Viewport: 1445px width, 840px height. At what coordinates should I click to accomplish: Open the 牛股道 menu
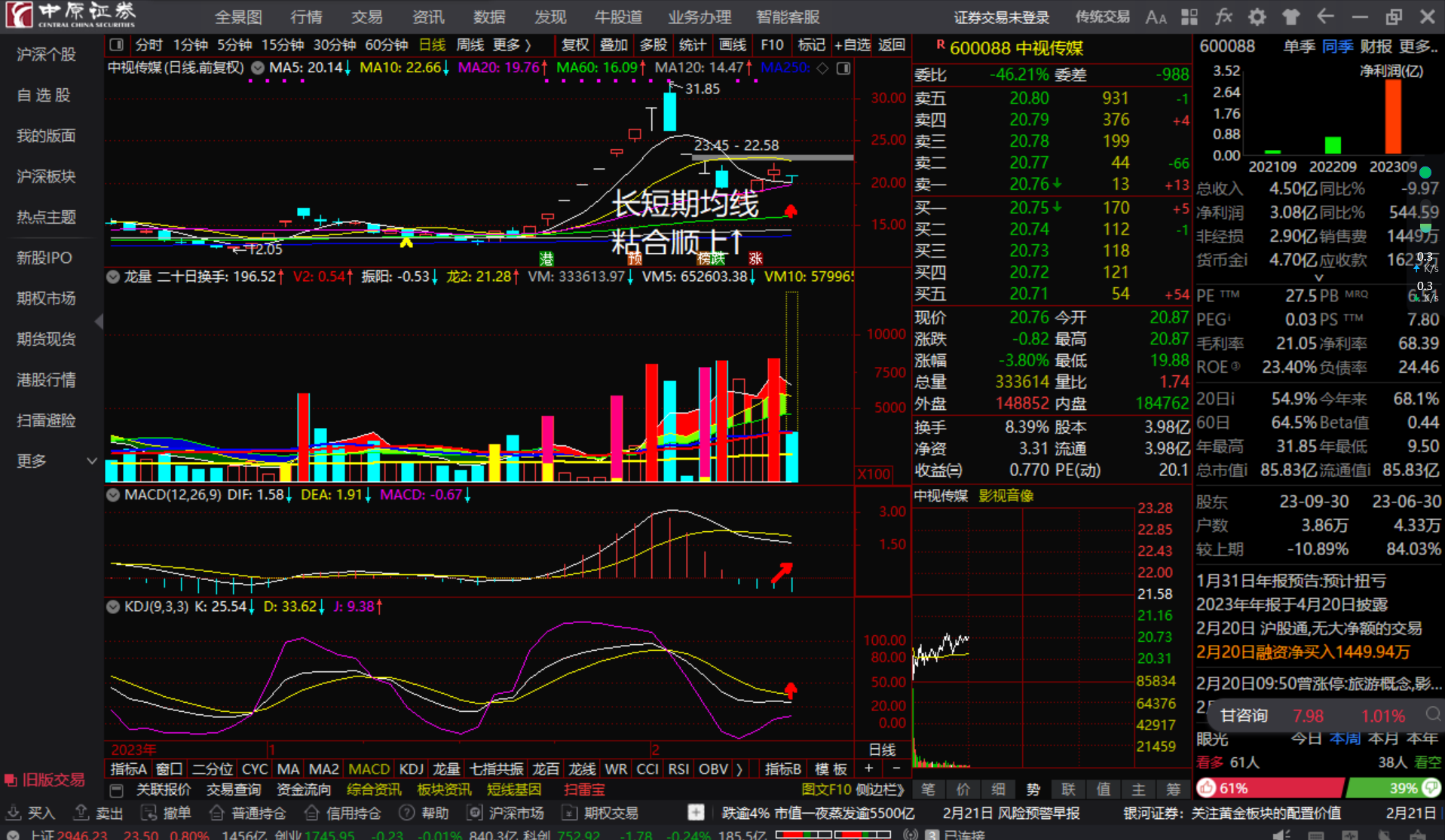coord(618,17)
